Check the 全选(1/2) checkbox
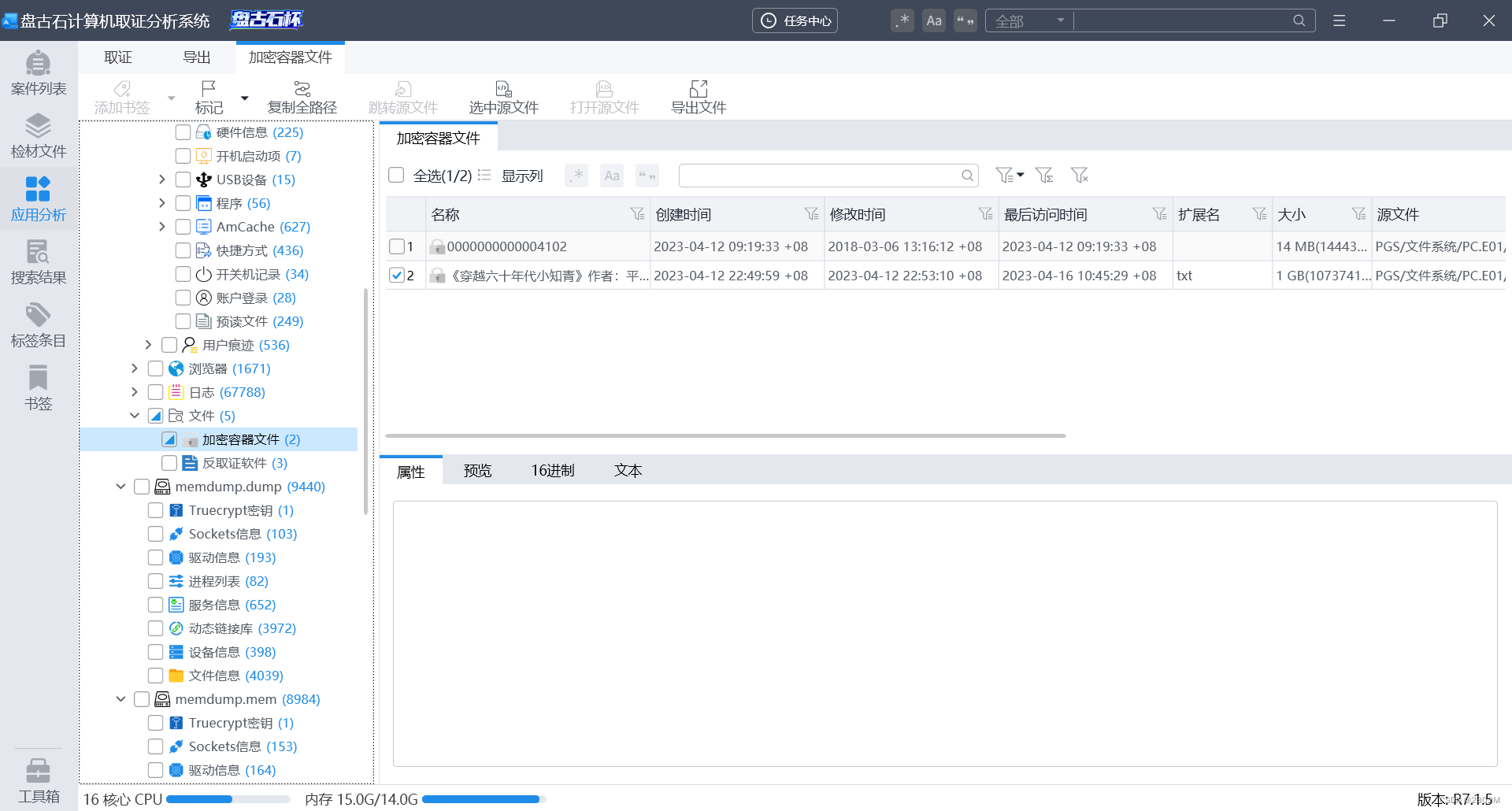This screenshot has height=811, width=1512. [396, 175]
